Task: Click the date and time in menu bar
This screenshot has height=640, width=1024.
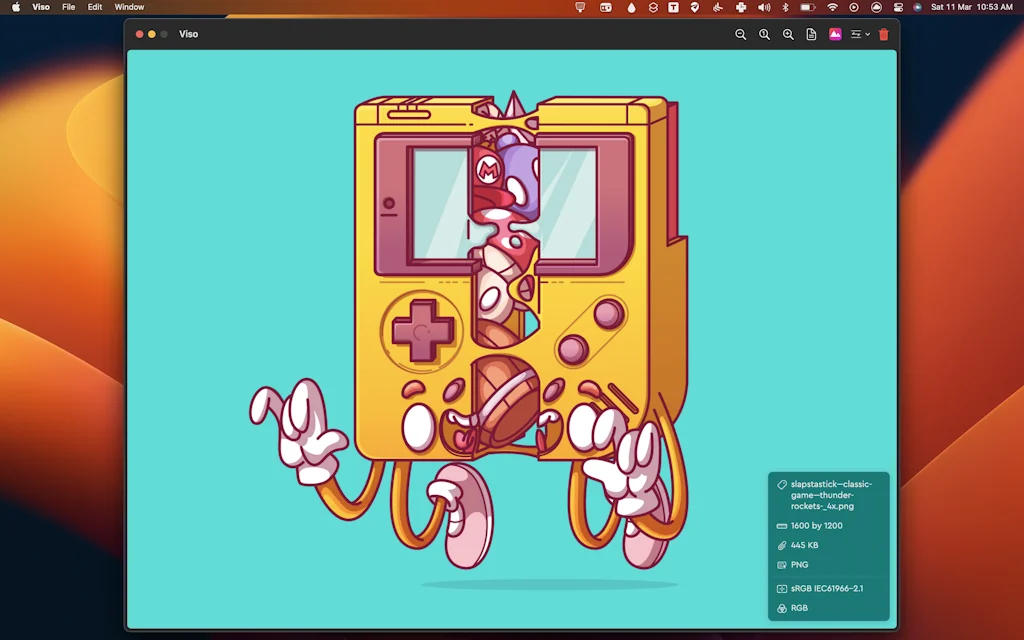Action: 971,7
